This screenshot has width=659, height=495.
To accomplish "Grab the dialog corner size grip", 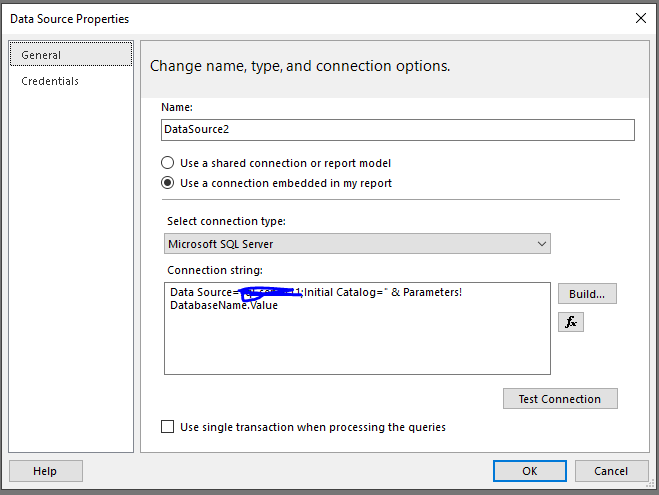I will point(651,484).
